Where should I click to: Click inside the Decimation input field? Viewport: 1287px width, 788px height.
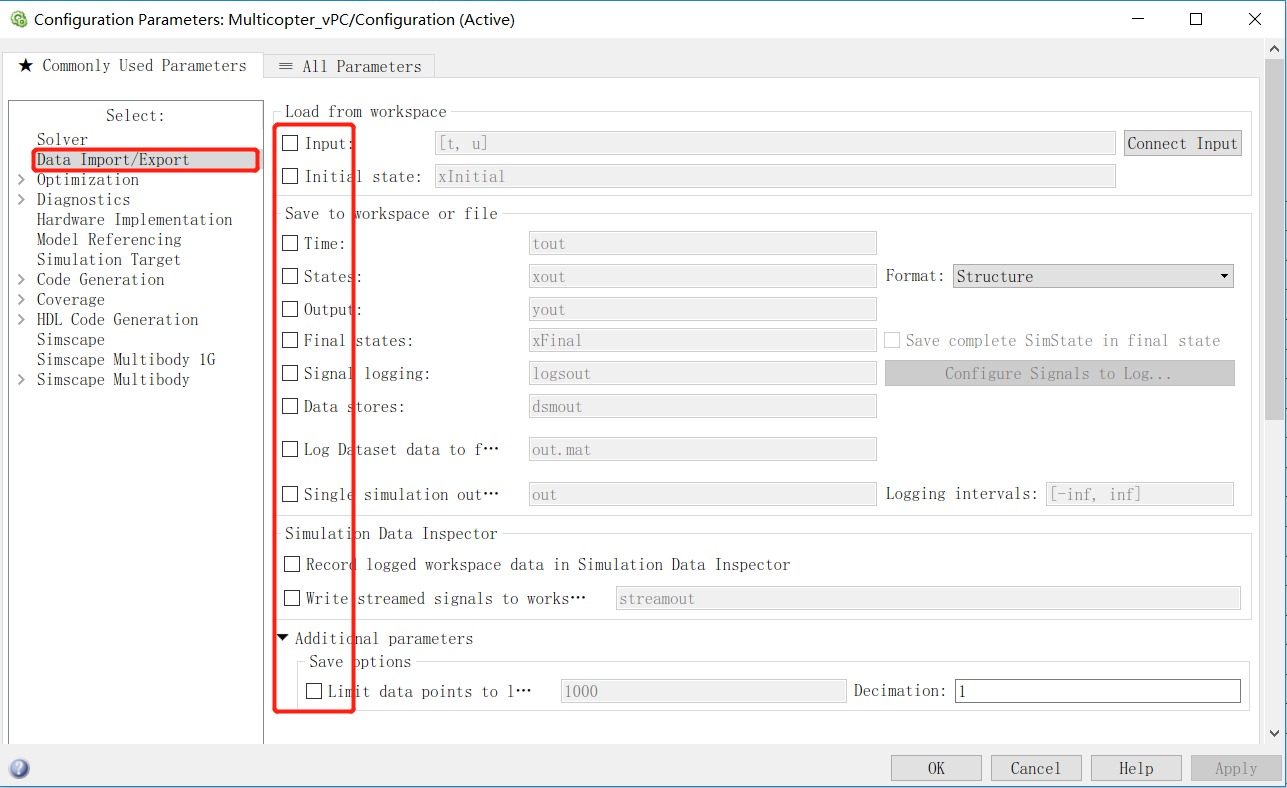(x=1097, y=691)
